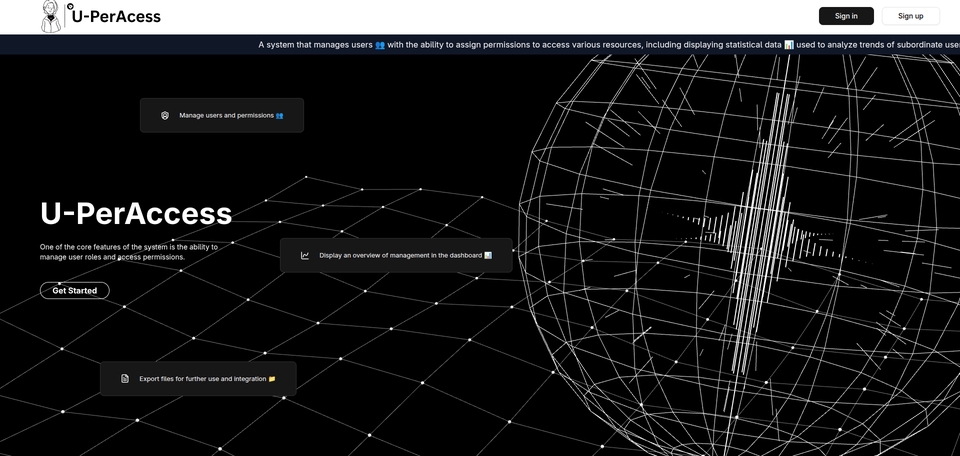Viewport: 960px width, 456px height.
Task: Click the people emoji in Manage users card
Action: [x=279, y=116]
